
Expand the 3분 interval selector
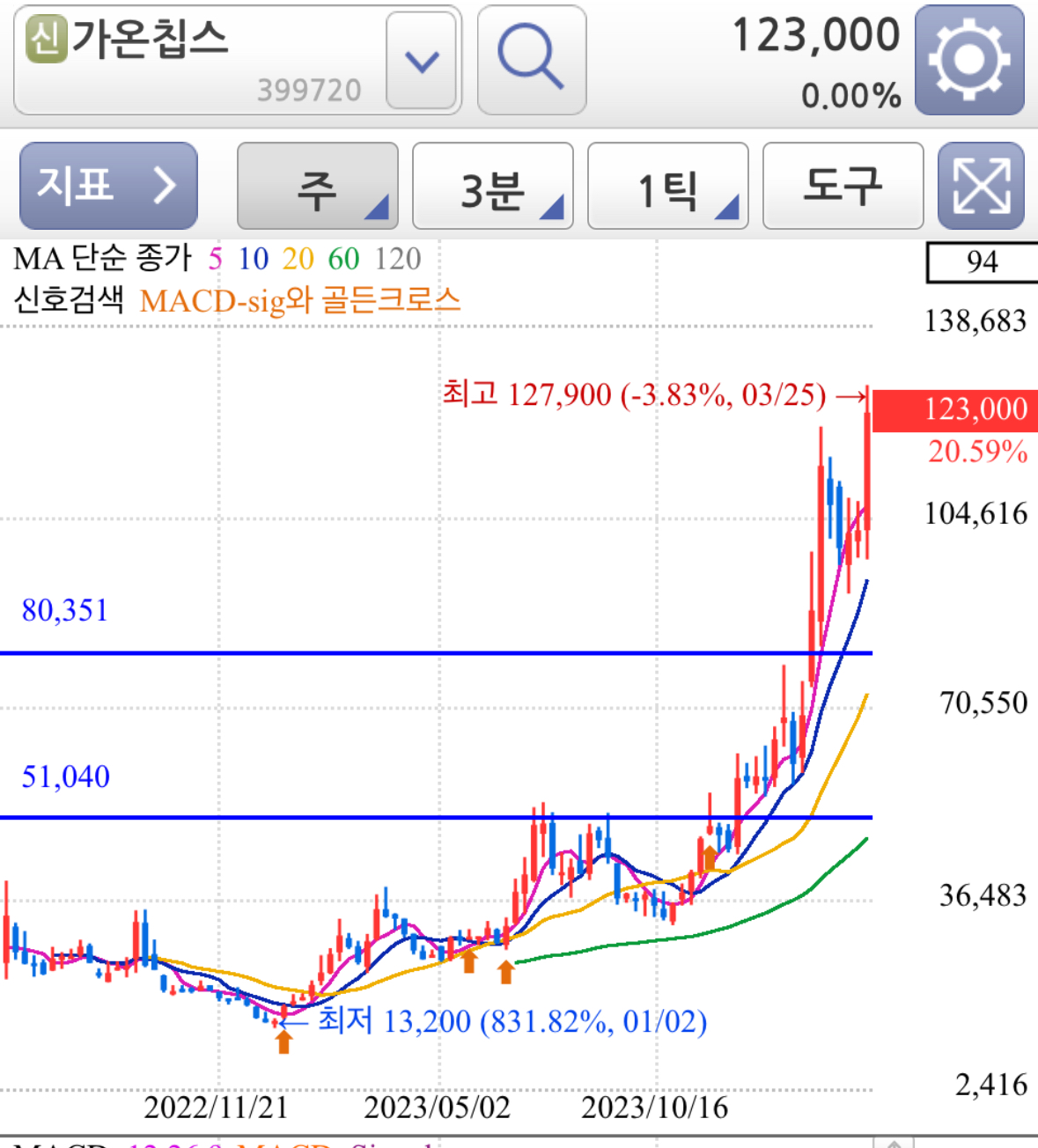click(x=491, y=186)
